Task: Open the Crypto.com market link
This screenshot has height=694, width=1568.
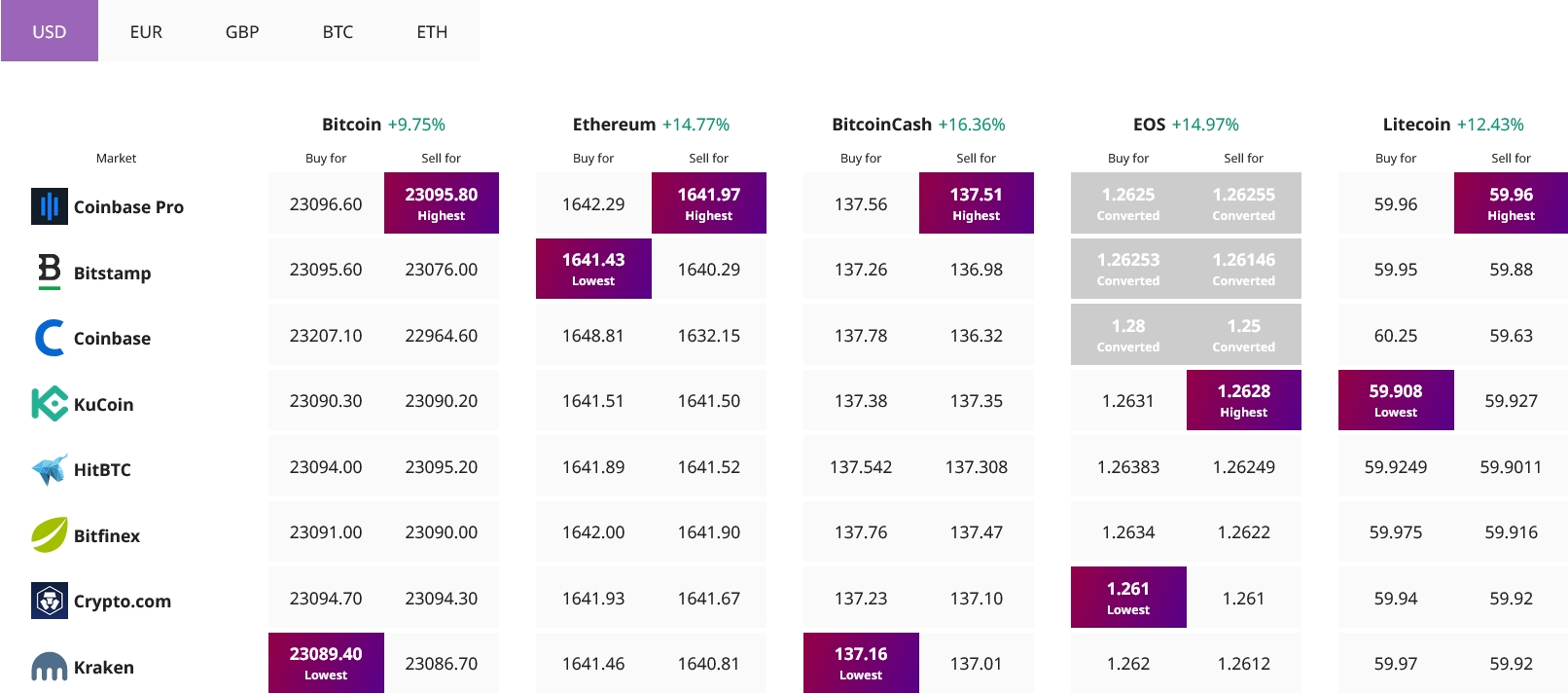Action: tap(123, 602)
